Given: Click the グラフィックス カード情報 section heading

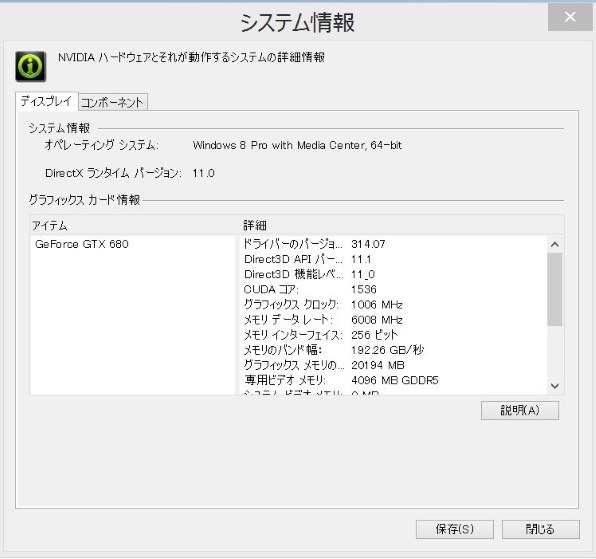Looking at the screenshot, I should click(x=84, y=200).
